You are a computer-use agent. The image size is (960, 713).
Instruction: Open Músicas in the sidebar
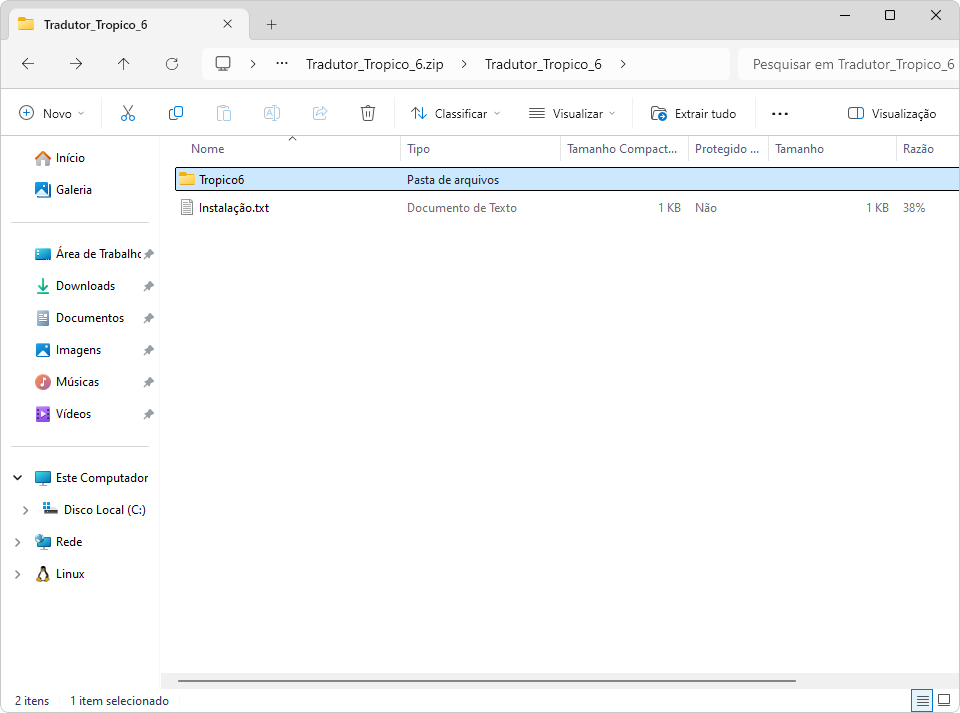pos(67,382)
